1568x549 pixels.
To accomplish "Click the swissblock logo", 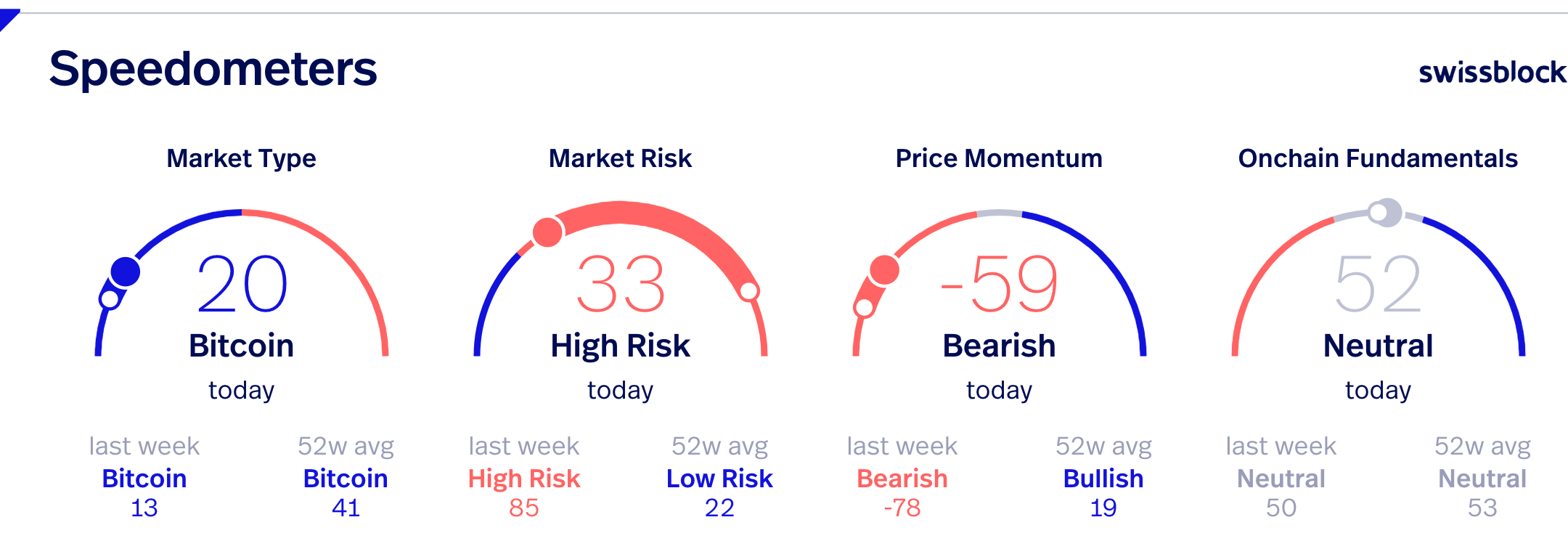I will tap(1493, 72).
